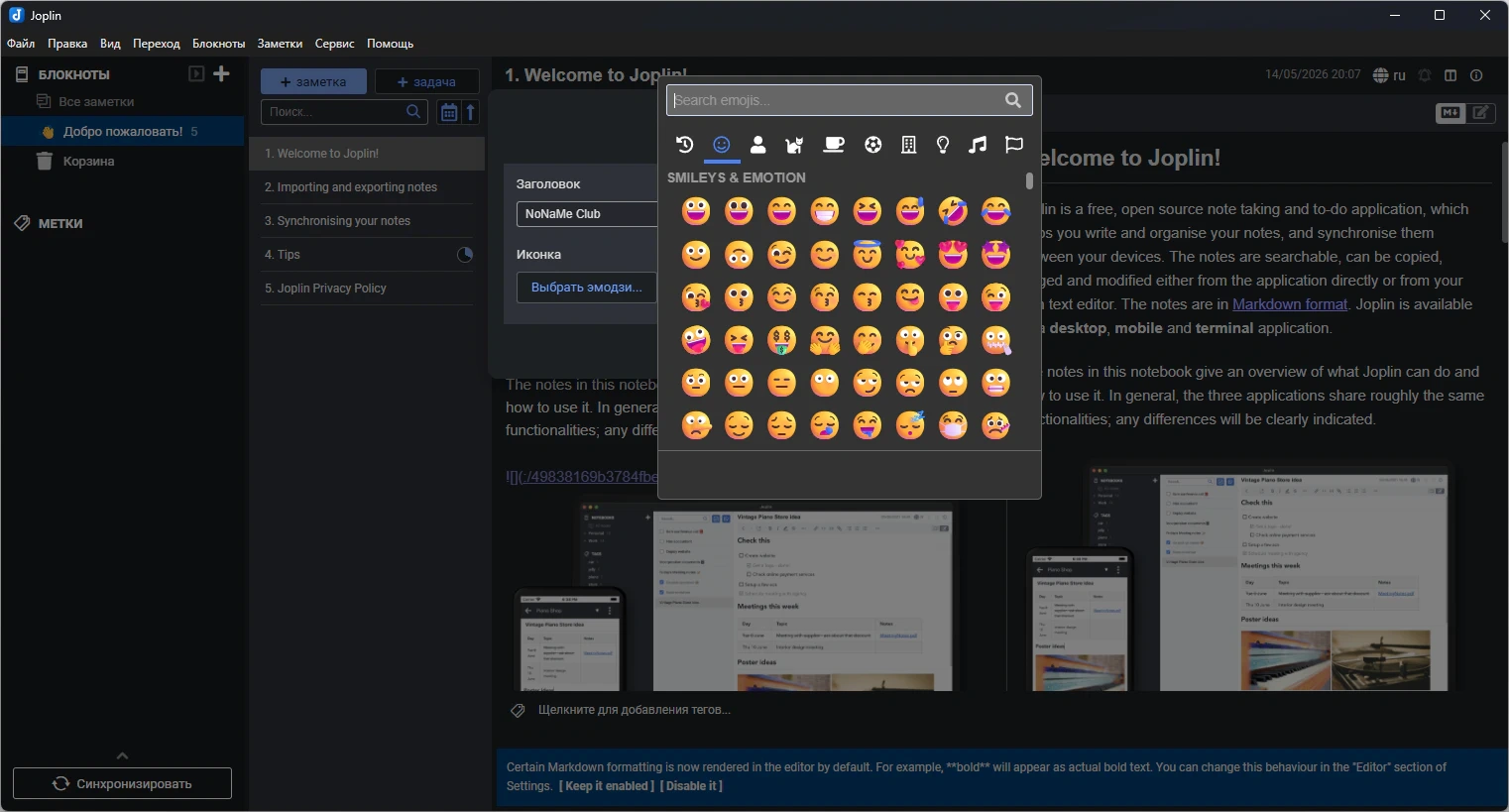Reverse the note sort order arrow
The height and width of the screenshot is (812, 1509).
471,112
